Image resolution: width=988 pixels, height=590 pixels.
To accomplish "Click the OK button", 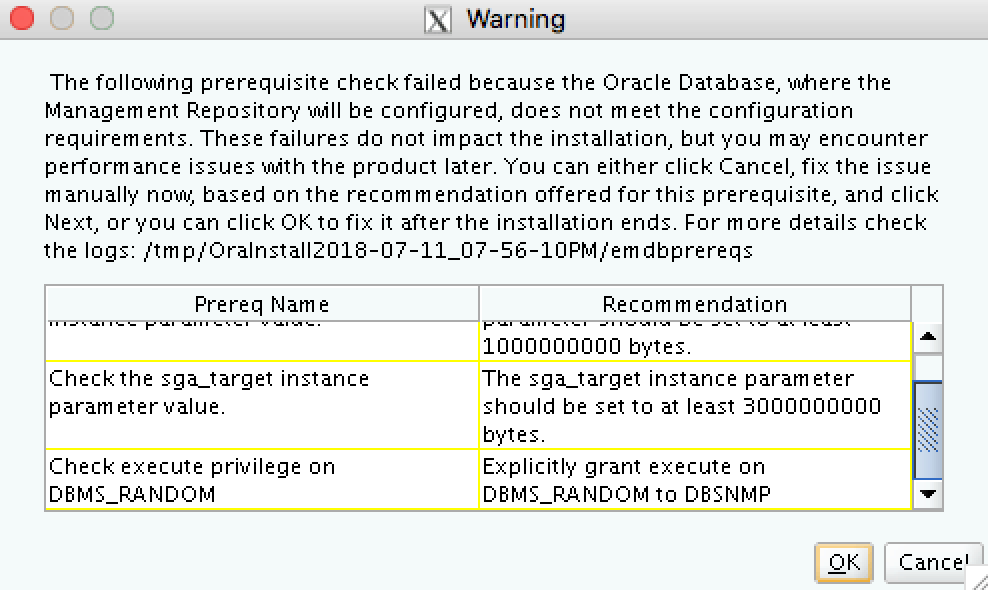I will click(x=844, y=563).
